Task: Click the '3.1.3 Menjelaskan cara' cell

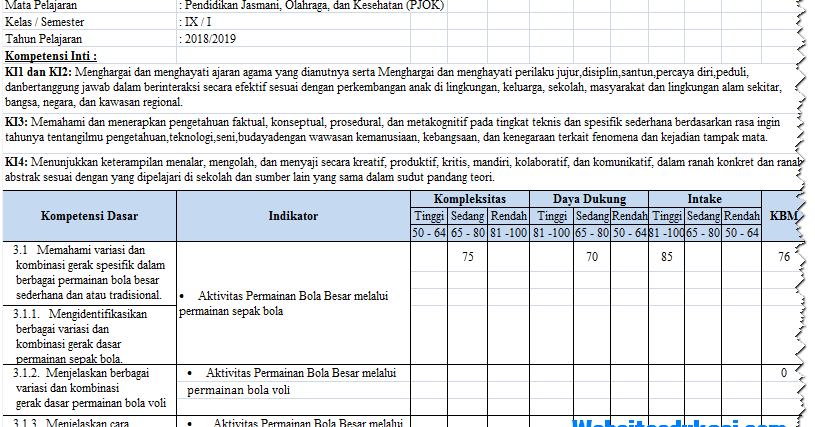Action: (x=89, y=421)
